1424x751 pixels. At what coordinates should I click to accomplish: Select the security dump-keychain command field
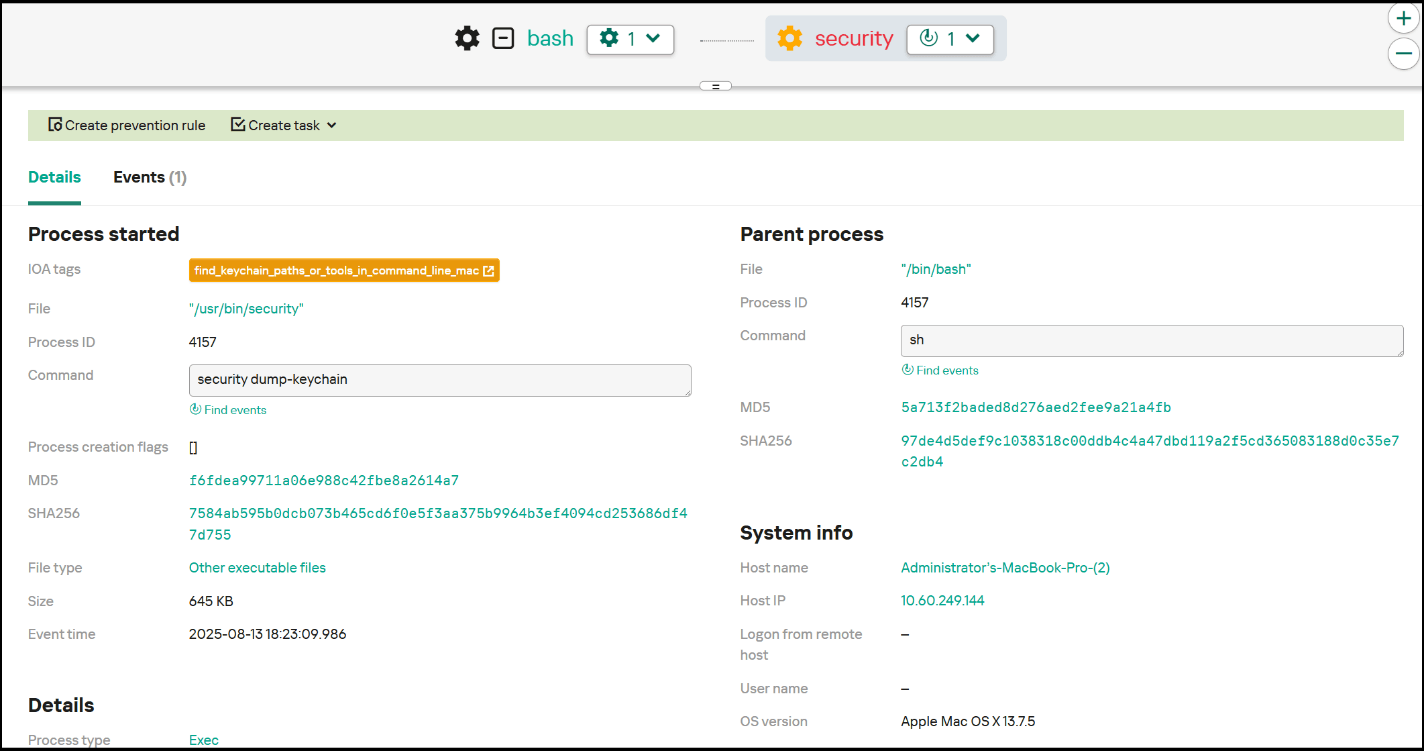tap(440, 381)
